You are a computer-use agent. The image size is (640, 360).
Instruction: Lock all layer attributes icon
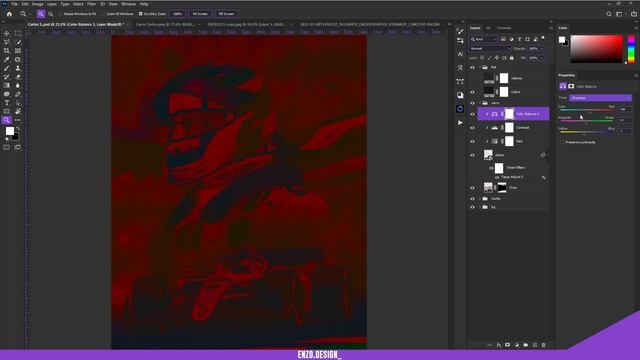(x=511, y=58)
